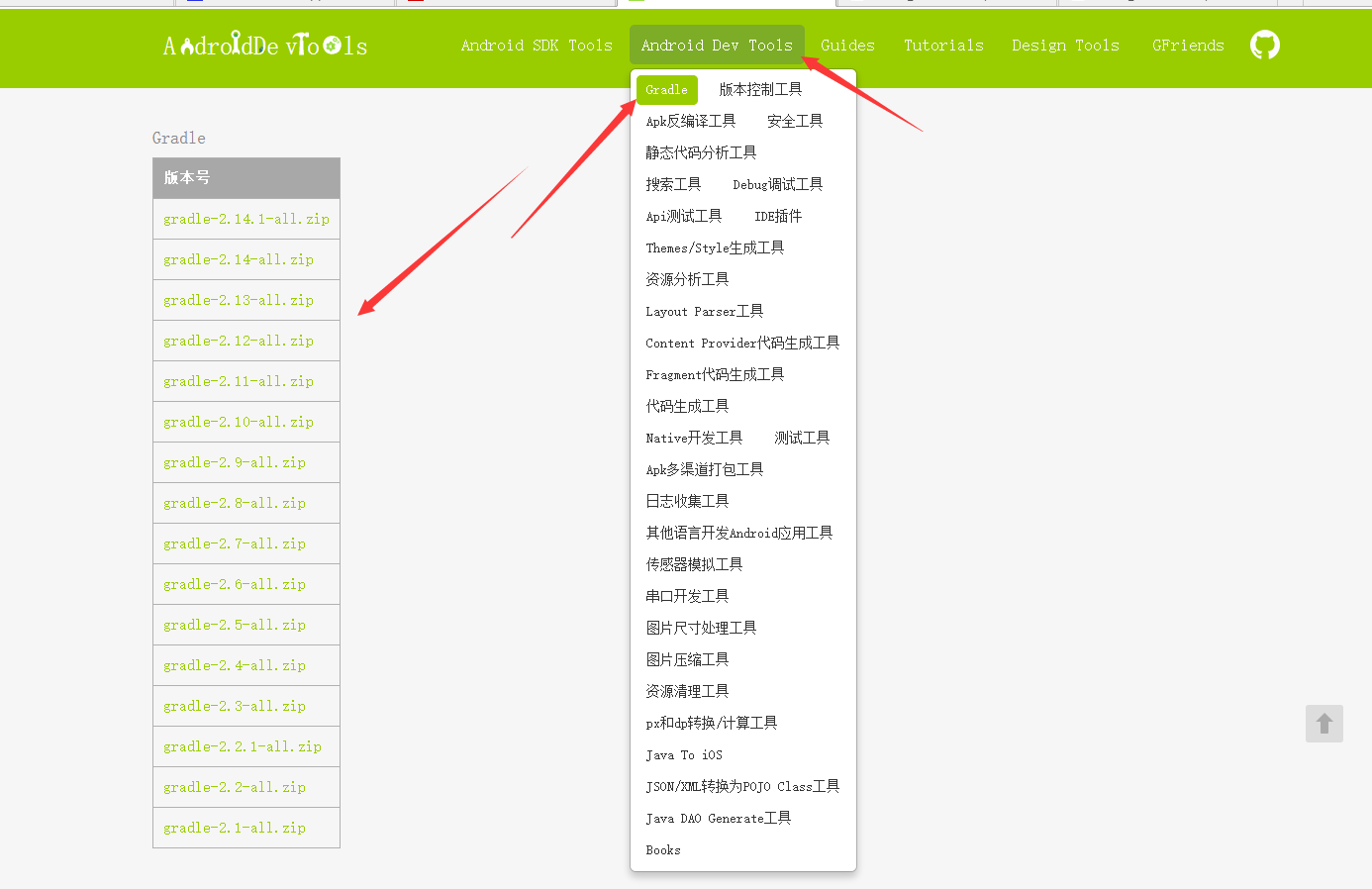Choose 测试工具 entry
This screenshot has height=889, width=1372.
pyautogui.click(x=802, y=439)
